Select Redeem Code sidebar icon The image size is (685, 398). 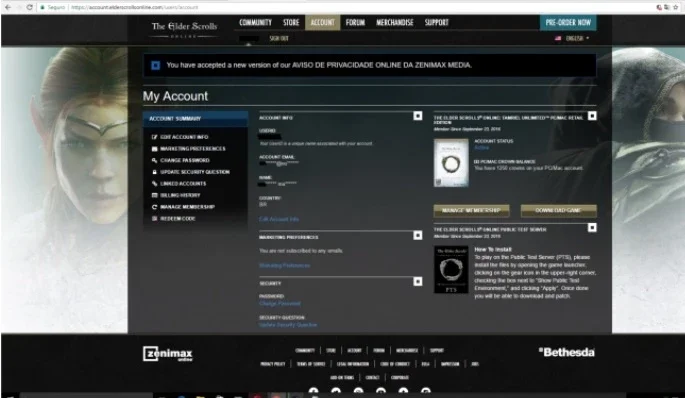154,218
